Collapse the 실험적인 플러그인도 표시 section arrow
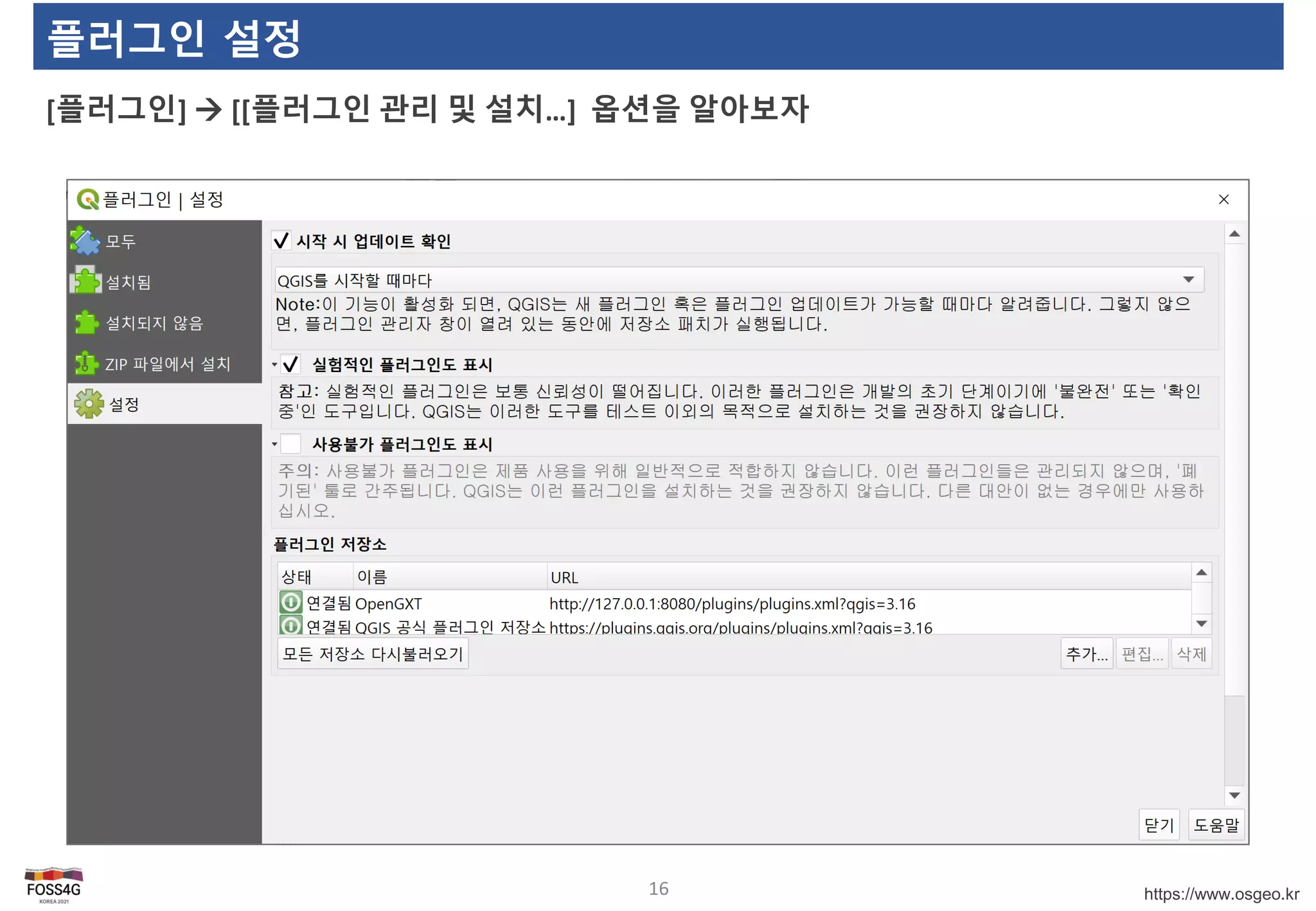 (274, 365)
